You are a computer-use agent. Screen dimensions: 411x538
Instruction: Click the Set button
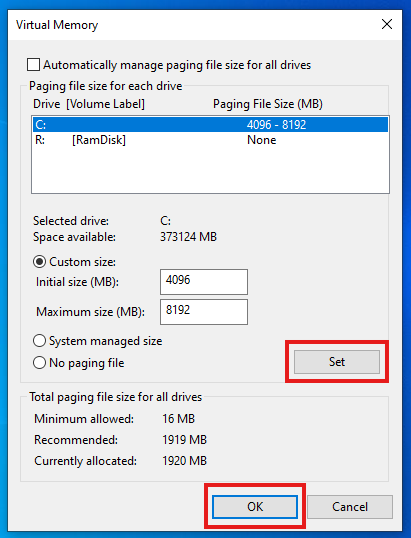click(x=337, y=362)
